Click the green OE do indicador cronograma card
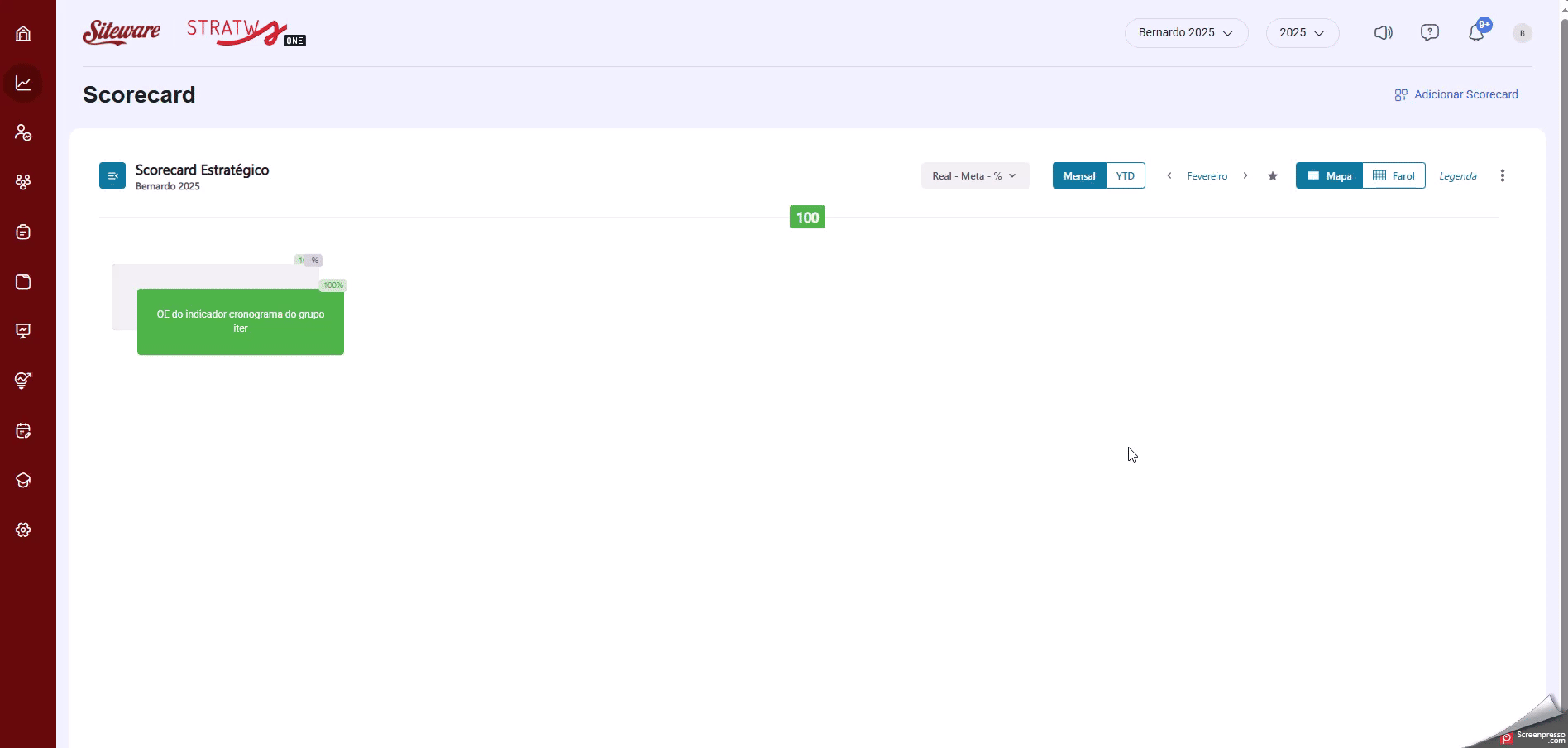Image resolution: width=1568 pixels, height=748 pixels. (x=241, y=322)
